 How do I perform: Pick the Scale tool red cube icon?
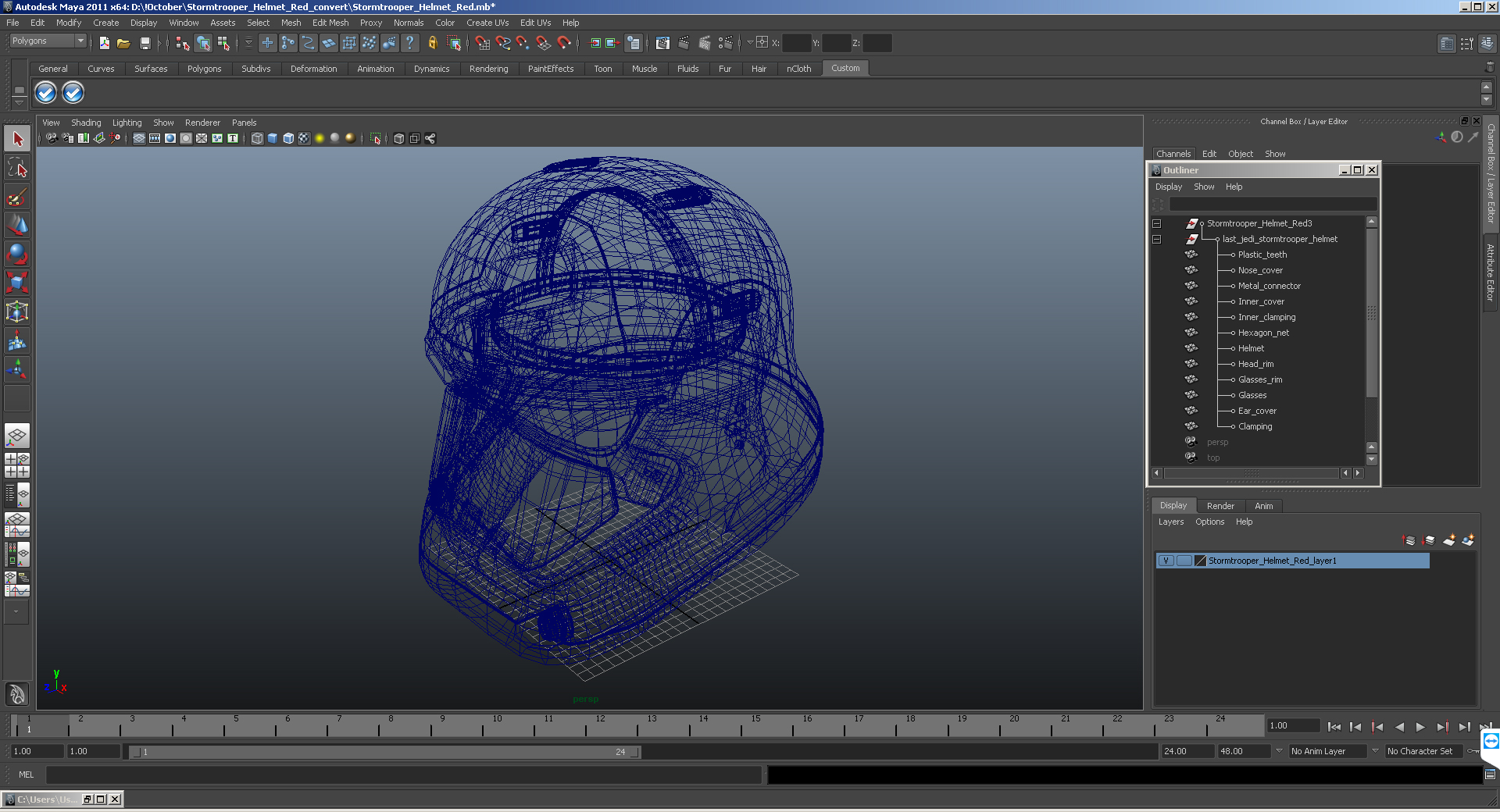(x=17, y=282)
